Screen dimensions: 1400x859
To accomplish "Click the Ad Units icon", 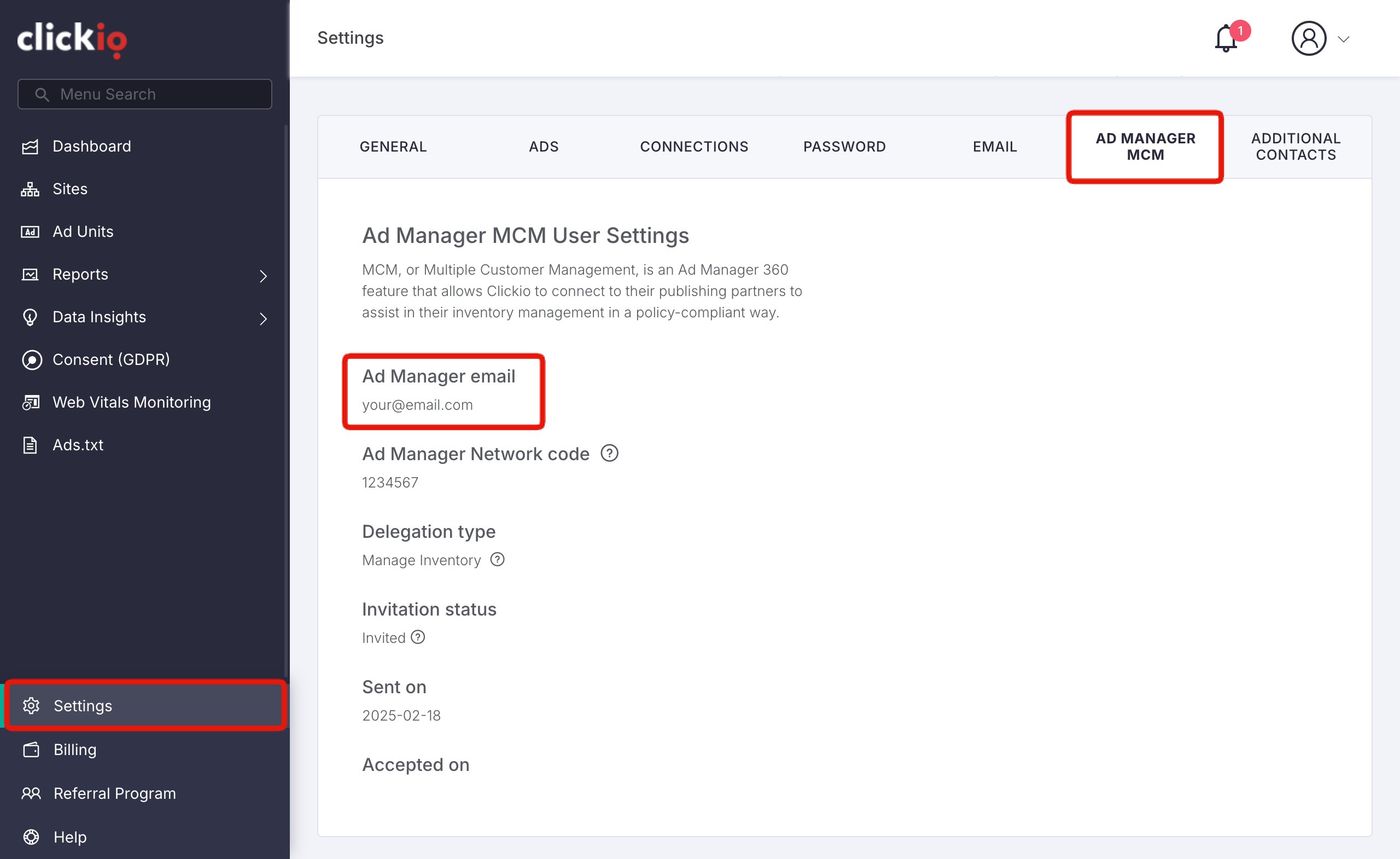I will coord(30,232).
